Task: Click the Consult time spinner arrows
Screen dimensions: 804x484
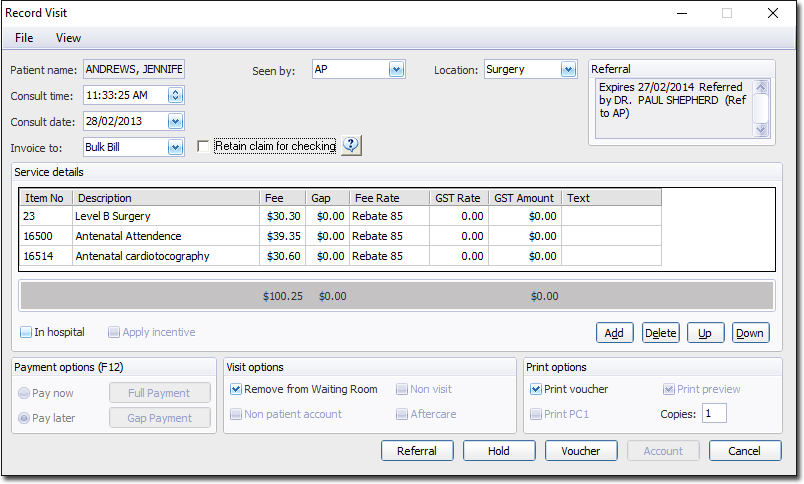Action: [x=176, y=96]
